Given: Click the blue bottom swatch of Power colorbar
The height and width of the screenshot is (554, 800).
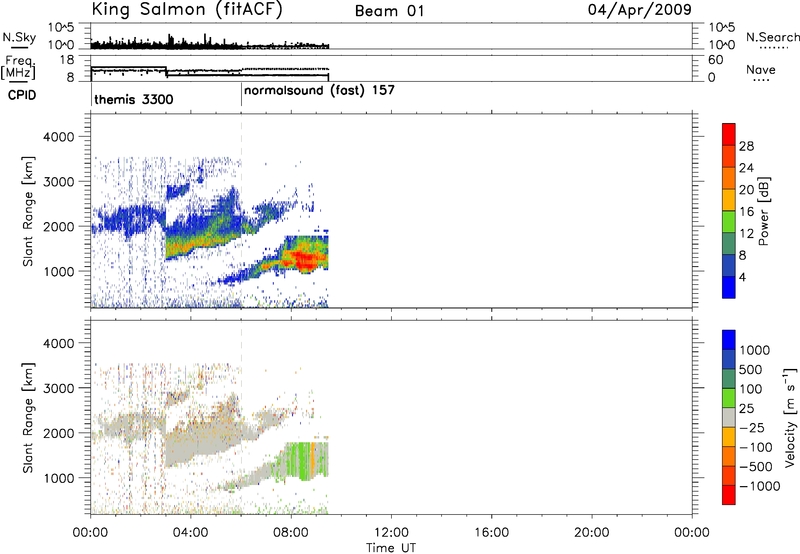Looking at the screenshot, I should pyautogui.click(x=729, y=287).
